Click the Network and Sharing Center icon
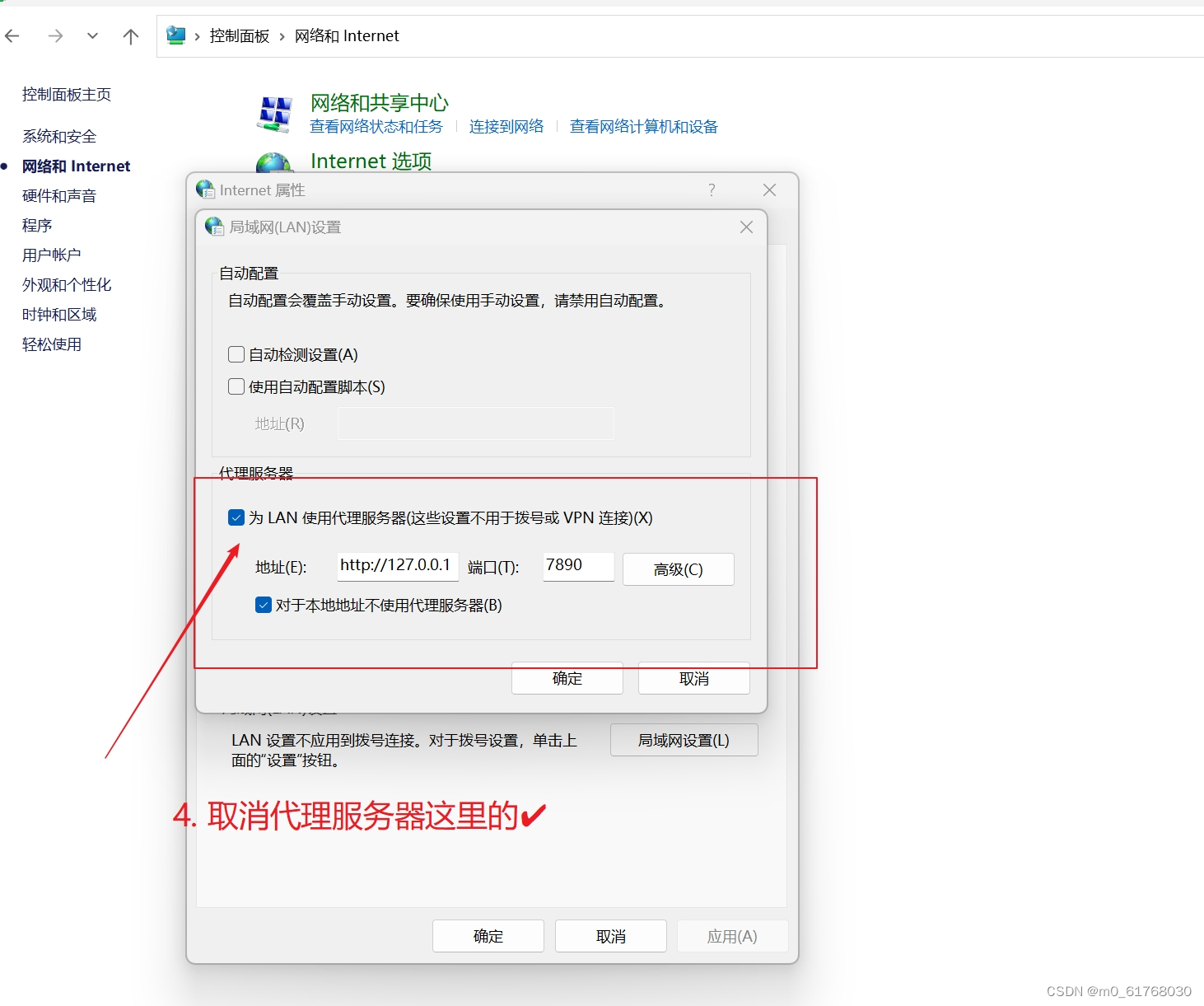This screenshot has height=1006, width=1204. [274, 115]
